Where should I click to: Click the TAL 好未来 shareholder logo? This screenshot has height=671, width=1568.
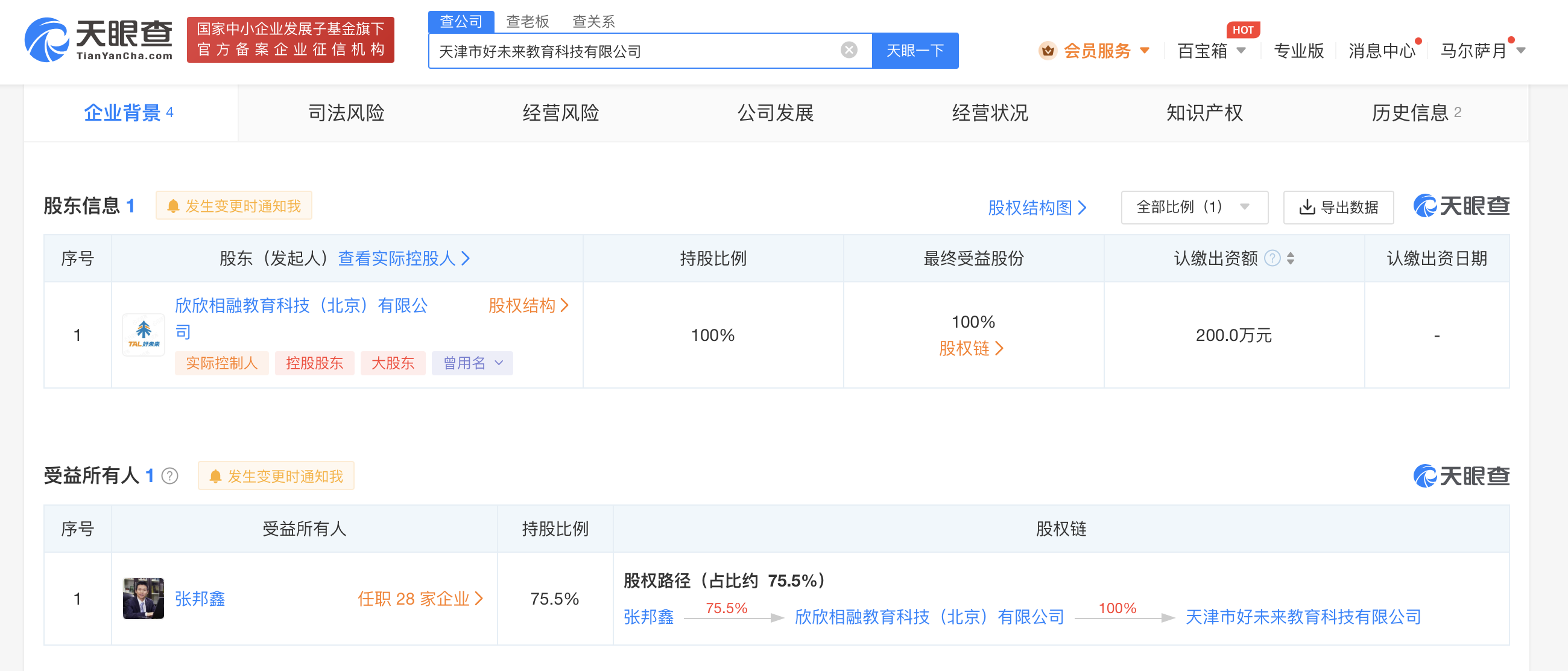(x=144, y=335)
